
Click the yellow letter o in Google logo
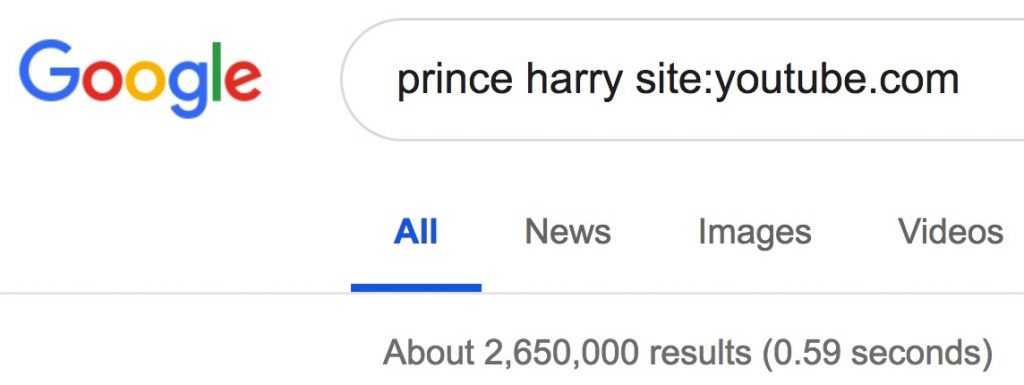point(145,79)
